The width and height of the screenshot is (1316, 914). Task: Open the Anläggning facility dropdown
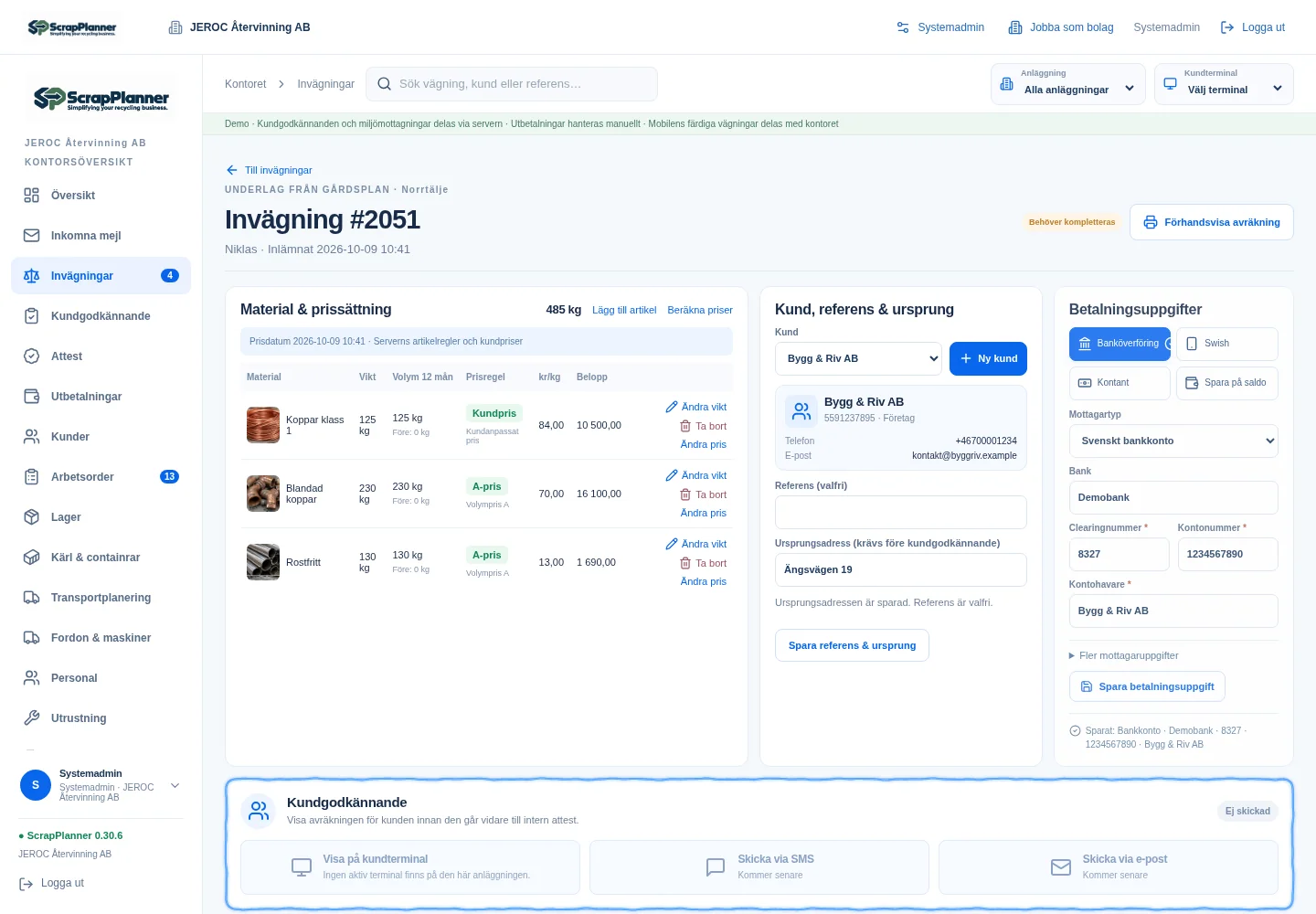coord(1068,84)
